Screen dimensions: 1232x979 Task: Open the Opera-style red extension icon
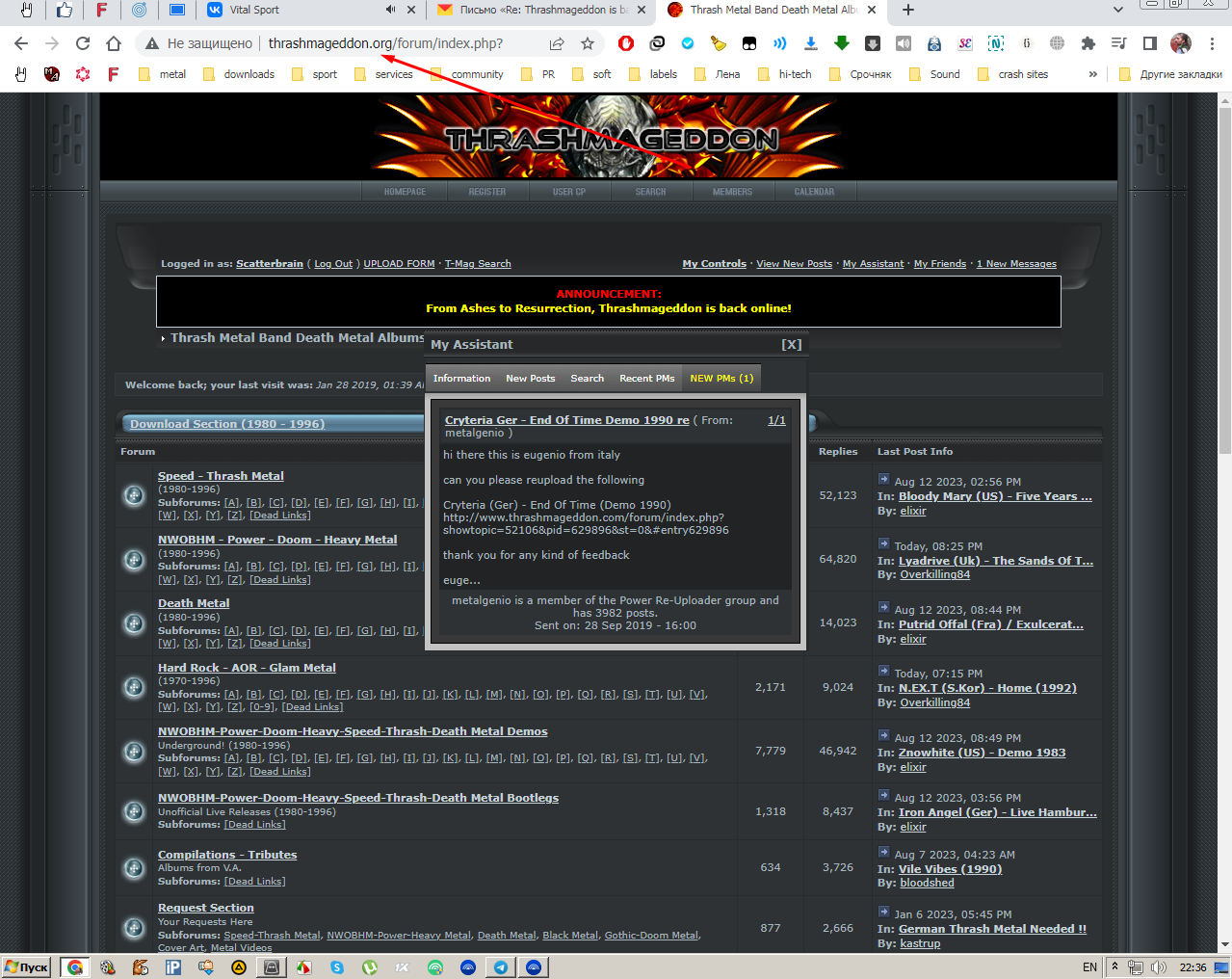click(x=626, y=43)
